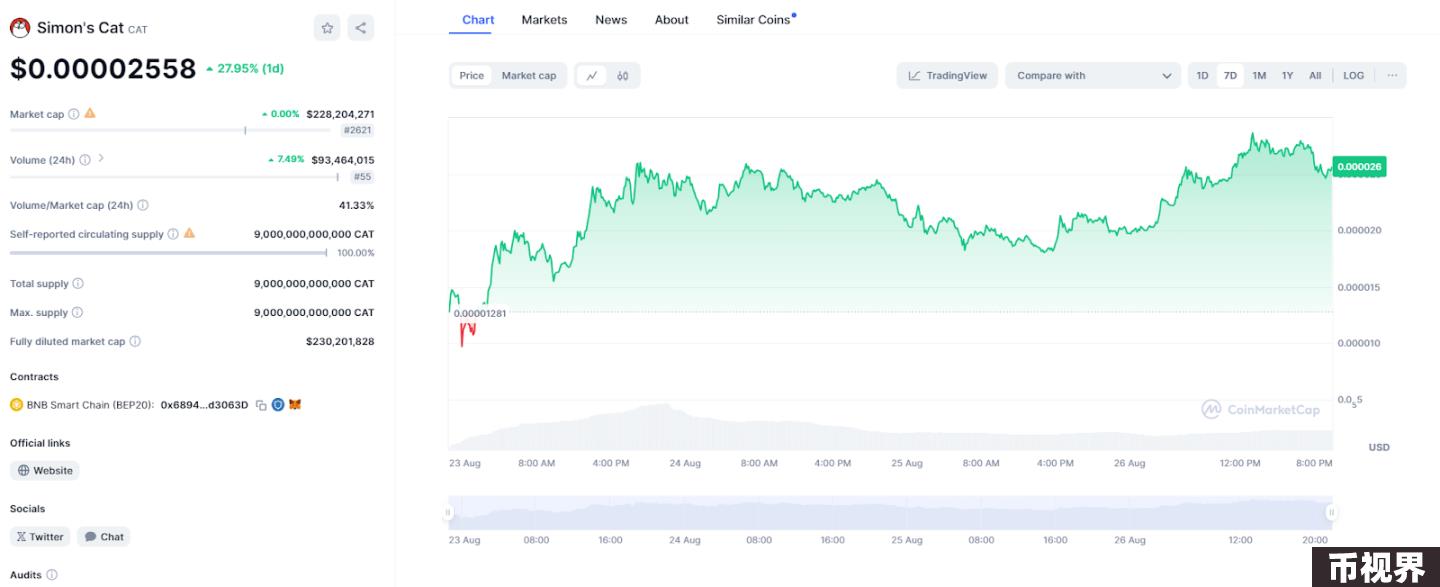Open Self-reported circulating supply info icon
This screenshot has width=1440, height=587.
coord(173,234)
